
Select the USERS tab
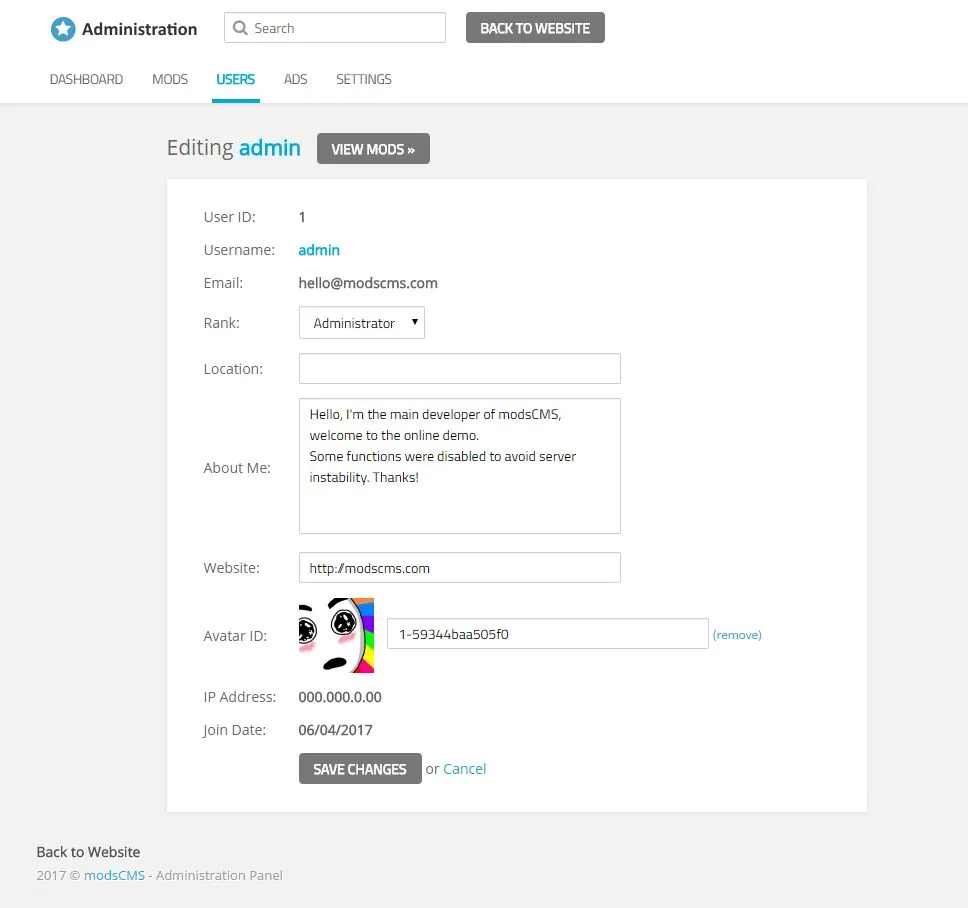coord(235,80)
